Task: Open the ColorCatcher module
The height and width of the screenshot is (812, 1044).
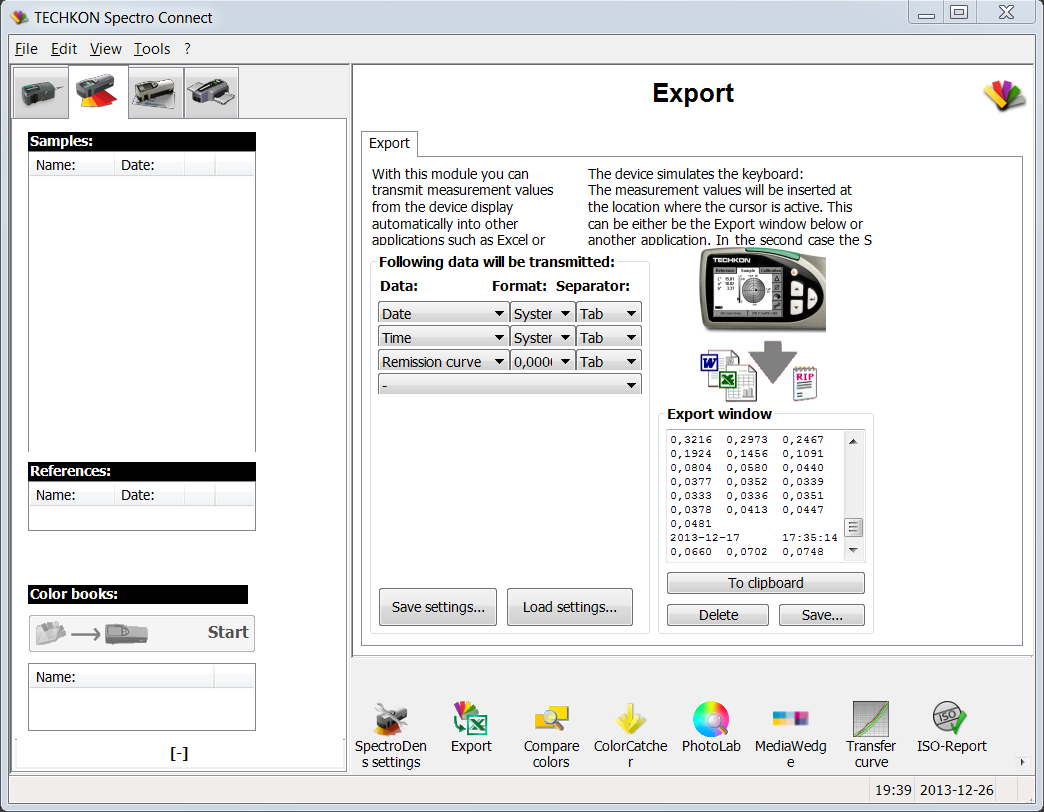Action: coord(631,735)
